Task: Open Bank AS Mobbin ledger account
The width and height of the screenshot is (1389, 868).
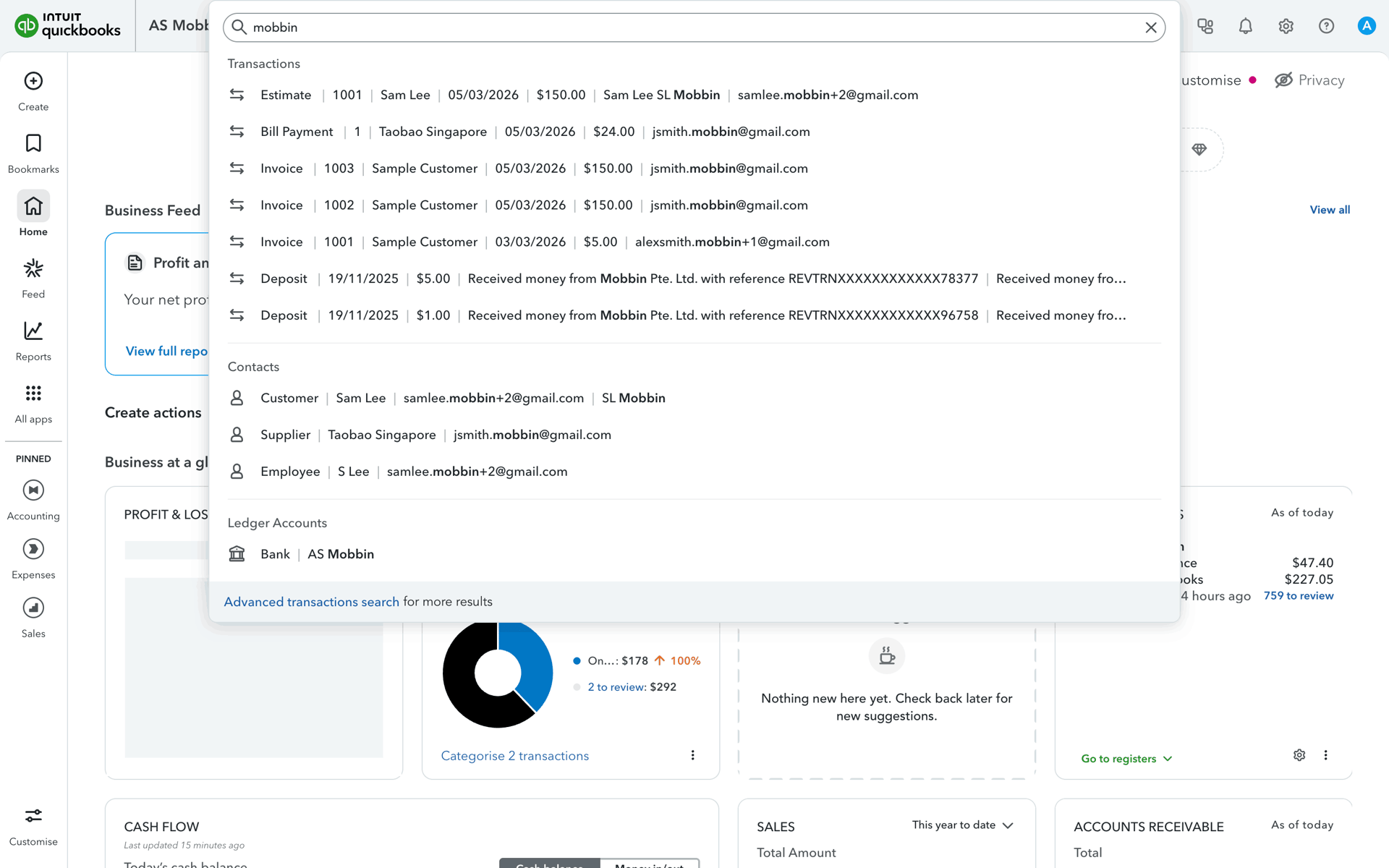Action: [x=694, y=554]
